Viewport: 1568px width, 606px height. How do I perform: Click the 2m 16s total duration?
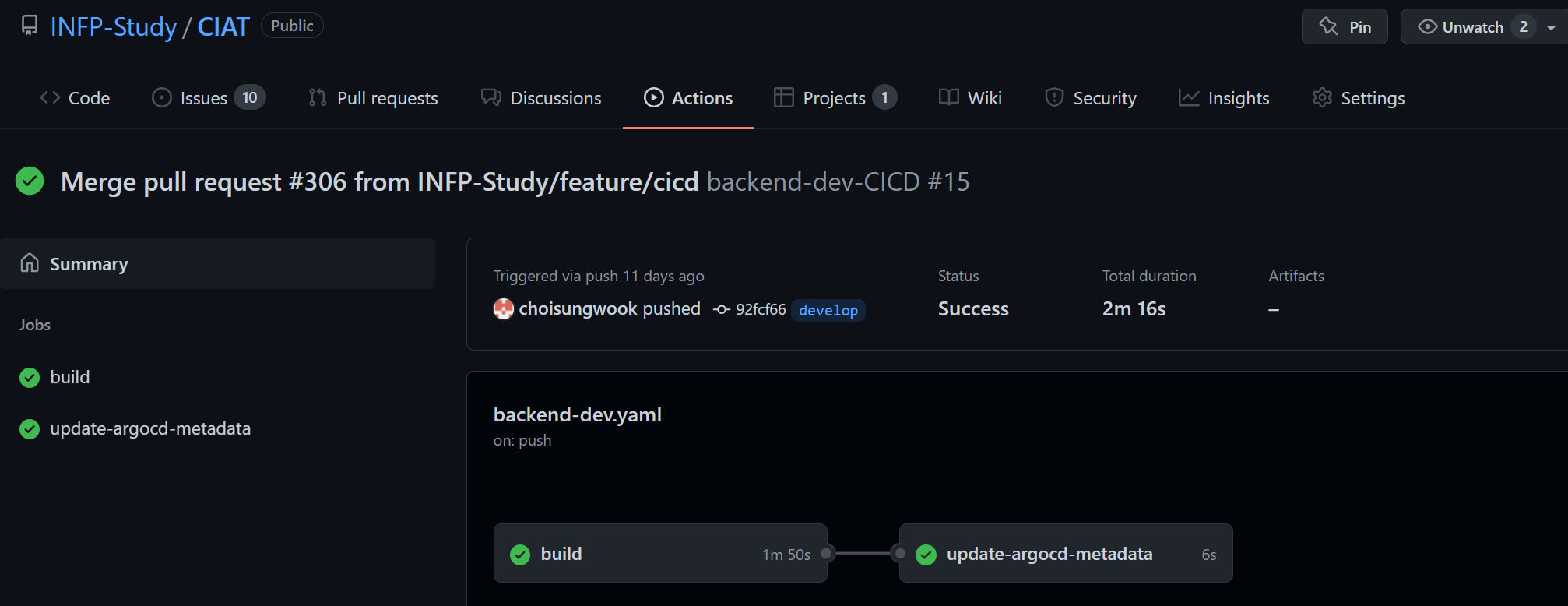pos(1134,309)
